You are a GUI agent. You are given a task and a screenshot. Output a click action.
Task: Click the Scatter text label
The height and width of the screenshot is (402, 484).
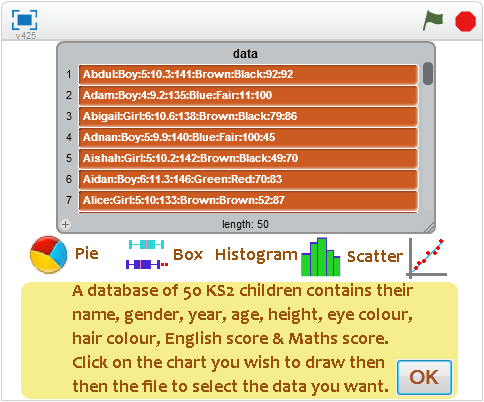[375, 257]
